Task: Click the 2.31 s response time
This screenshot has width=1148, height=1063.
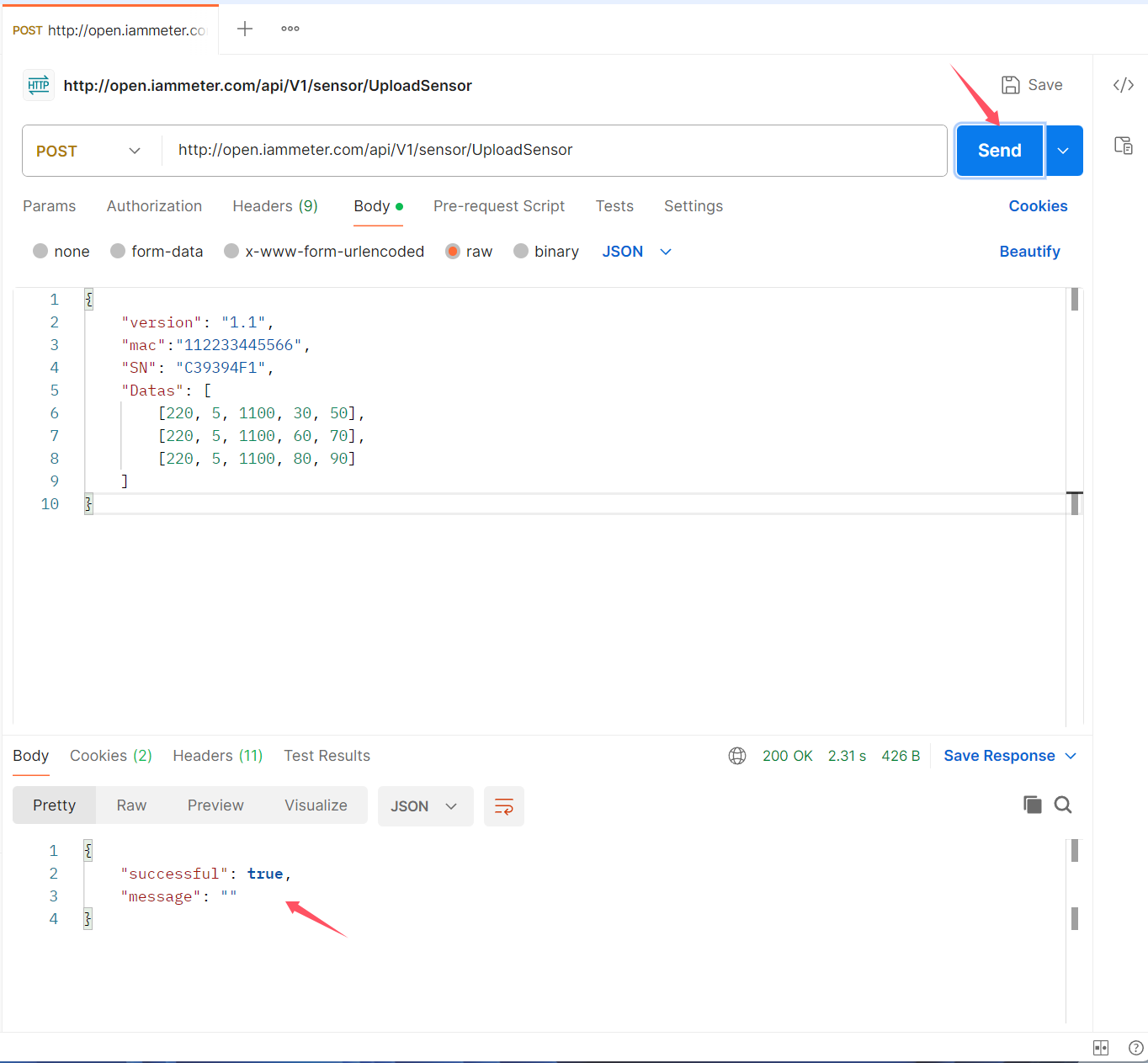Action: [847, 756]
